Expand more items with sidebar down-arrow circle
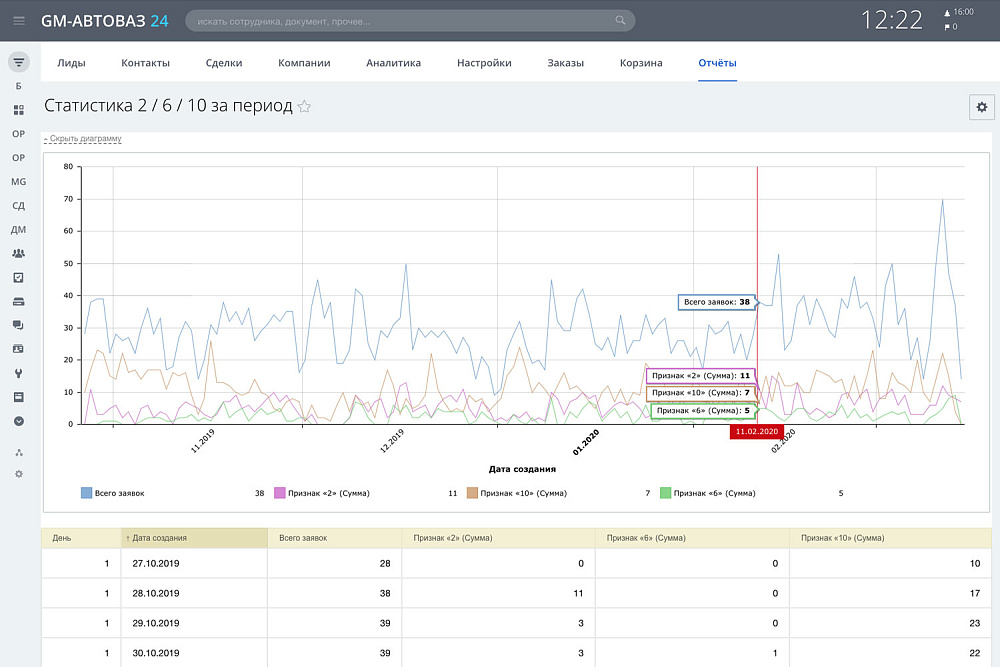The width and height of the screenshot is (1000, 667). 18,421
